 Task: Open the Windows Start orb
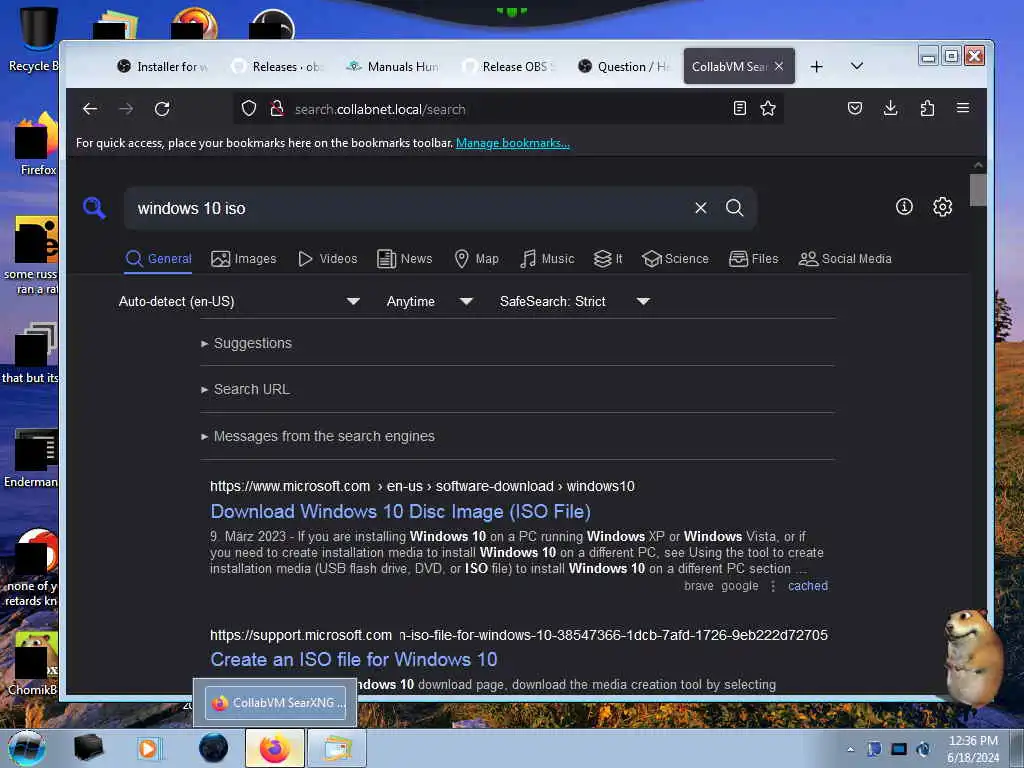(27, 748)
